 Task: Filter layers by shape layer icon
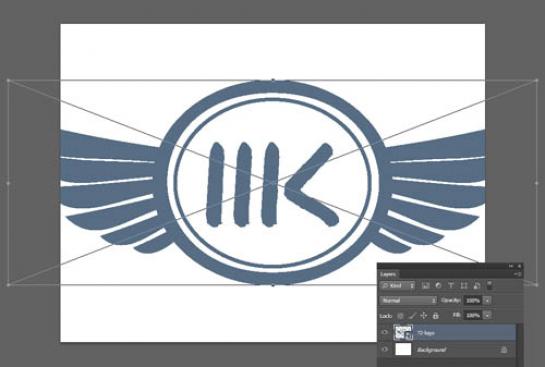(464, 286)
